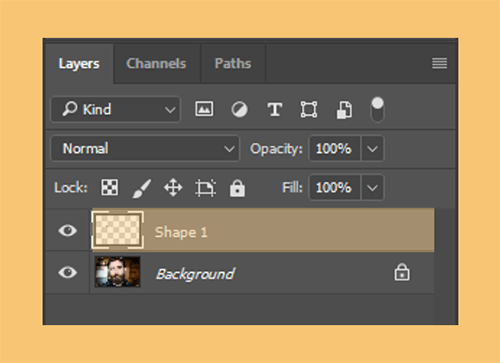Filter layers by pixel layer icon

click(204, 109)
